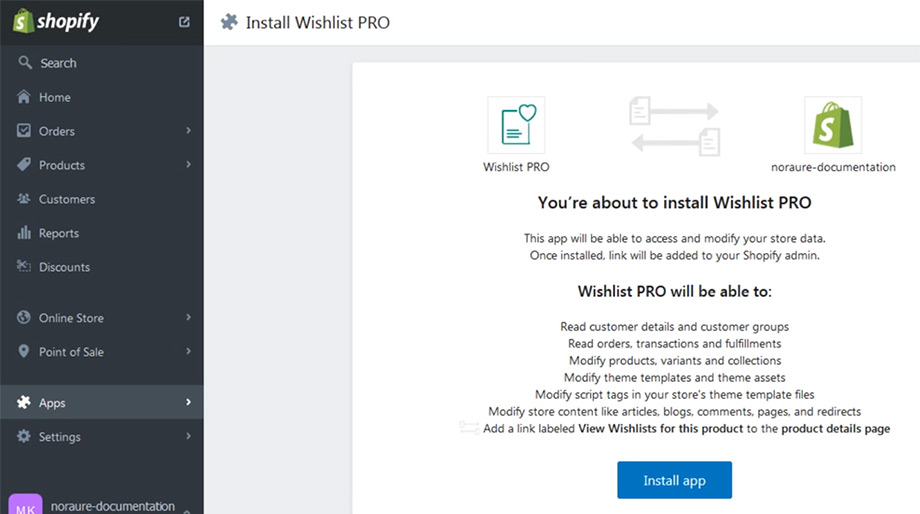
Task: Expand the Orders submenu chevron
Action: tap(188, 130)
